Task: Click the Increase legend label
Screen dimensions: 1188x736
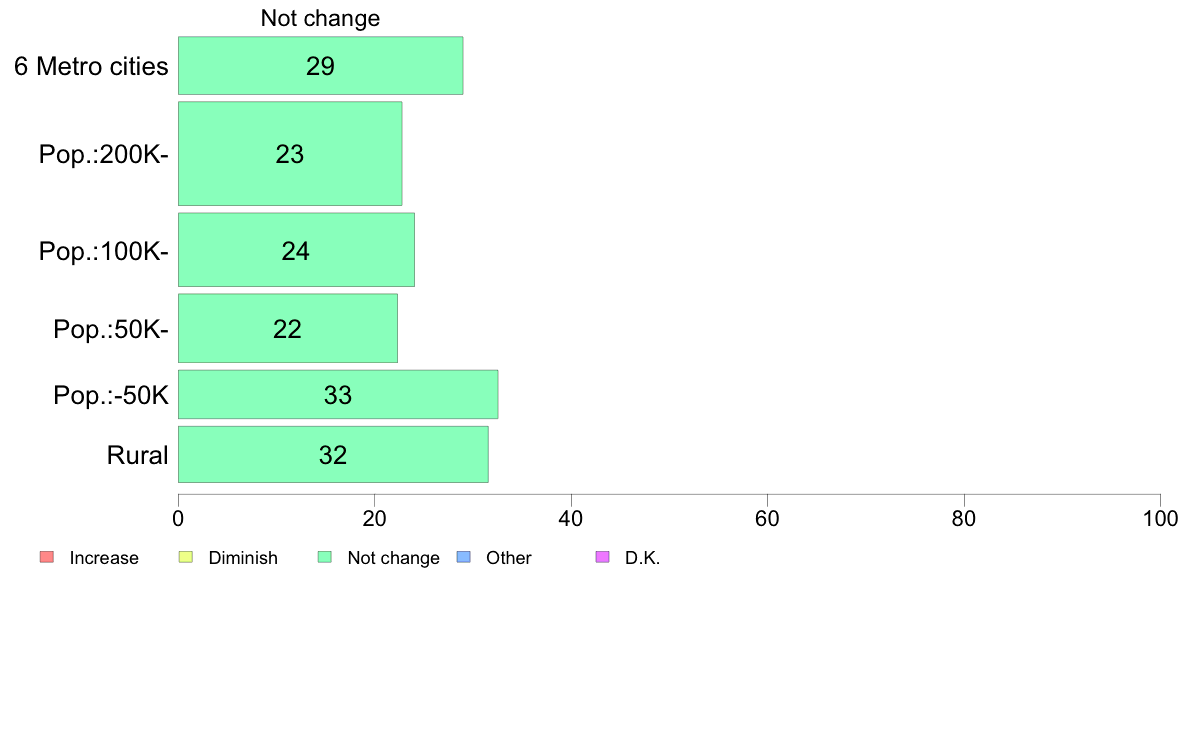Action: (x=104, y=558)
